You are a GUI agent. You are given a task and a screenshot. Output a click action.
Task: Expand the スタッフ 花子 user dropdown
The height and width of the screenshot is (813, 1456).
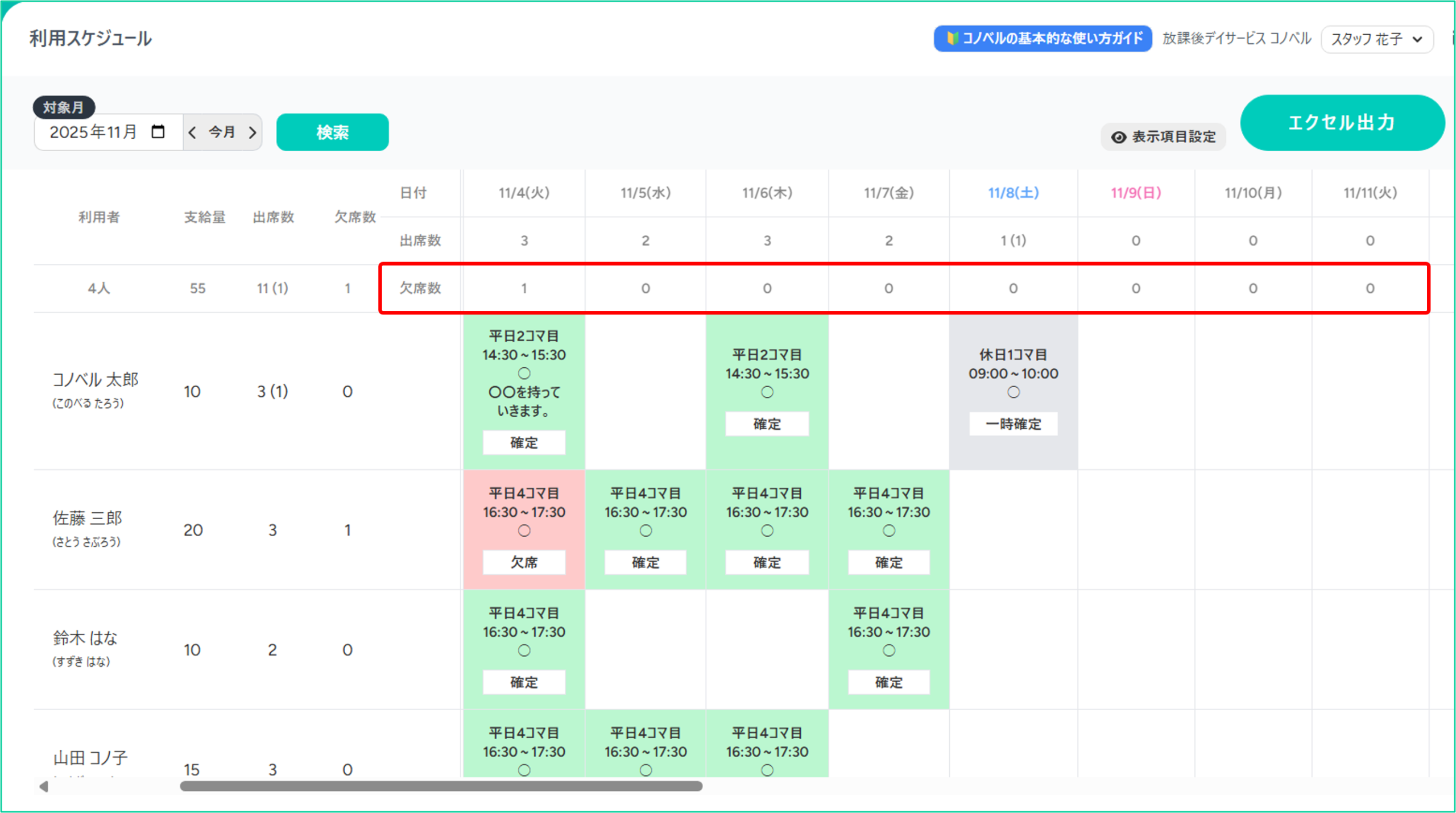[x=1376, y=39]
